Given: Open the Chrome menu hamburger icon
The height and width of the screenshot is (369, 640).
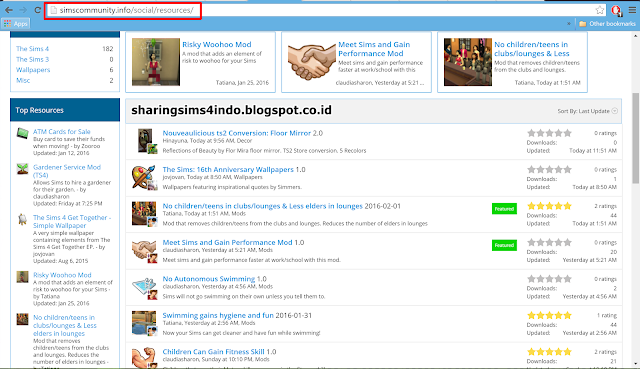Looking at the screenshot, I should tap(632, 10).
